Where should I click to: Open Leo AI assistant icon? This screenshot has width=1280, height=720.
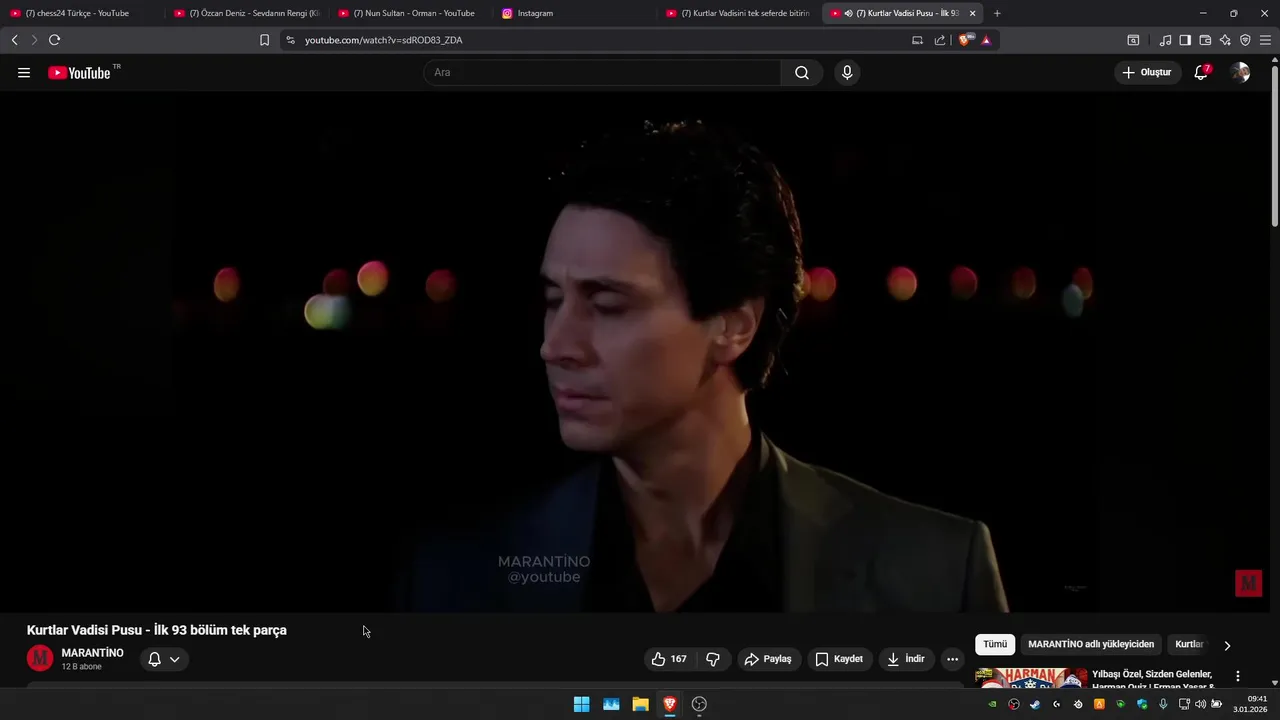1225,40
